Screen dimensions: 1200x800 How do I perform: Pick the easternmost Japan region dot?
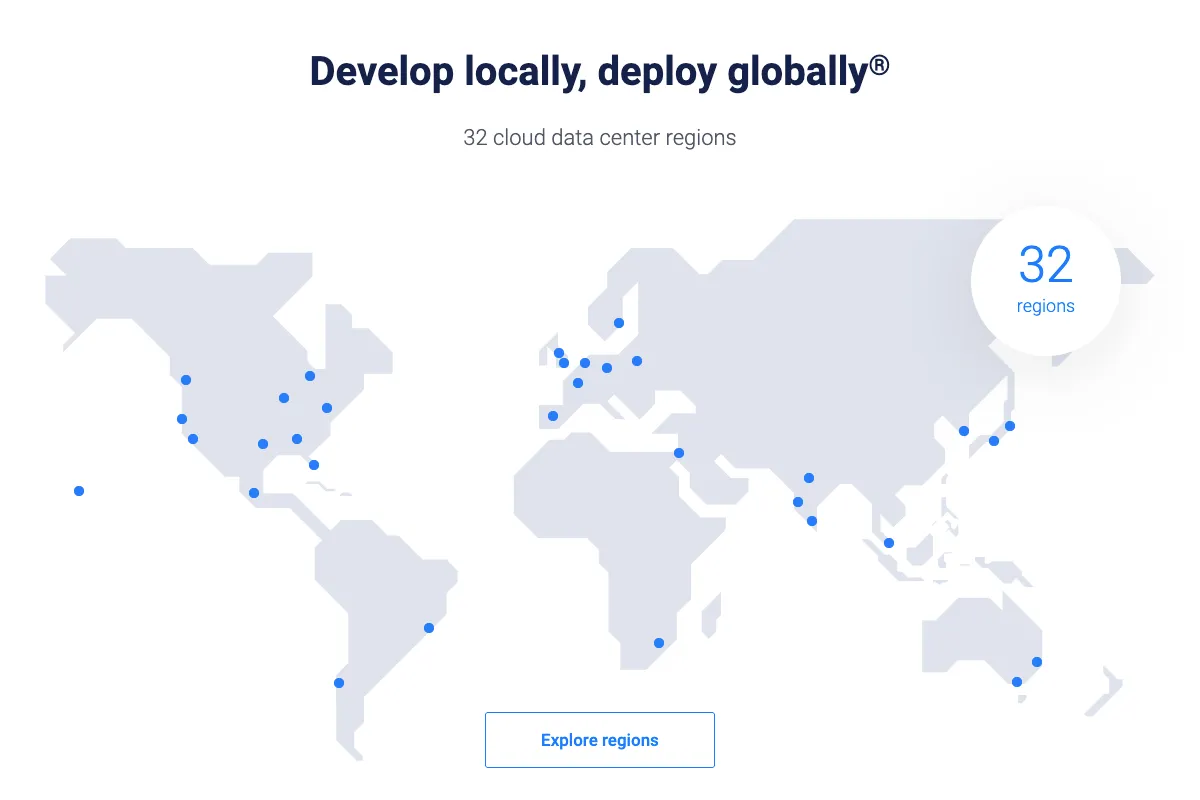1010,426
